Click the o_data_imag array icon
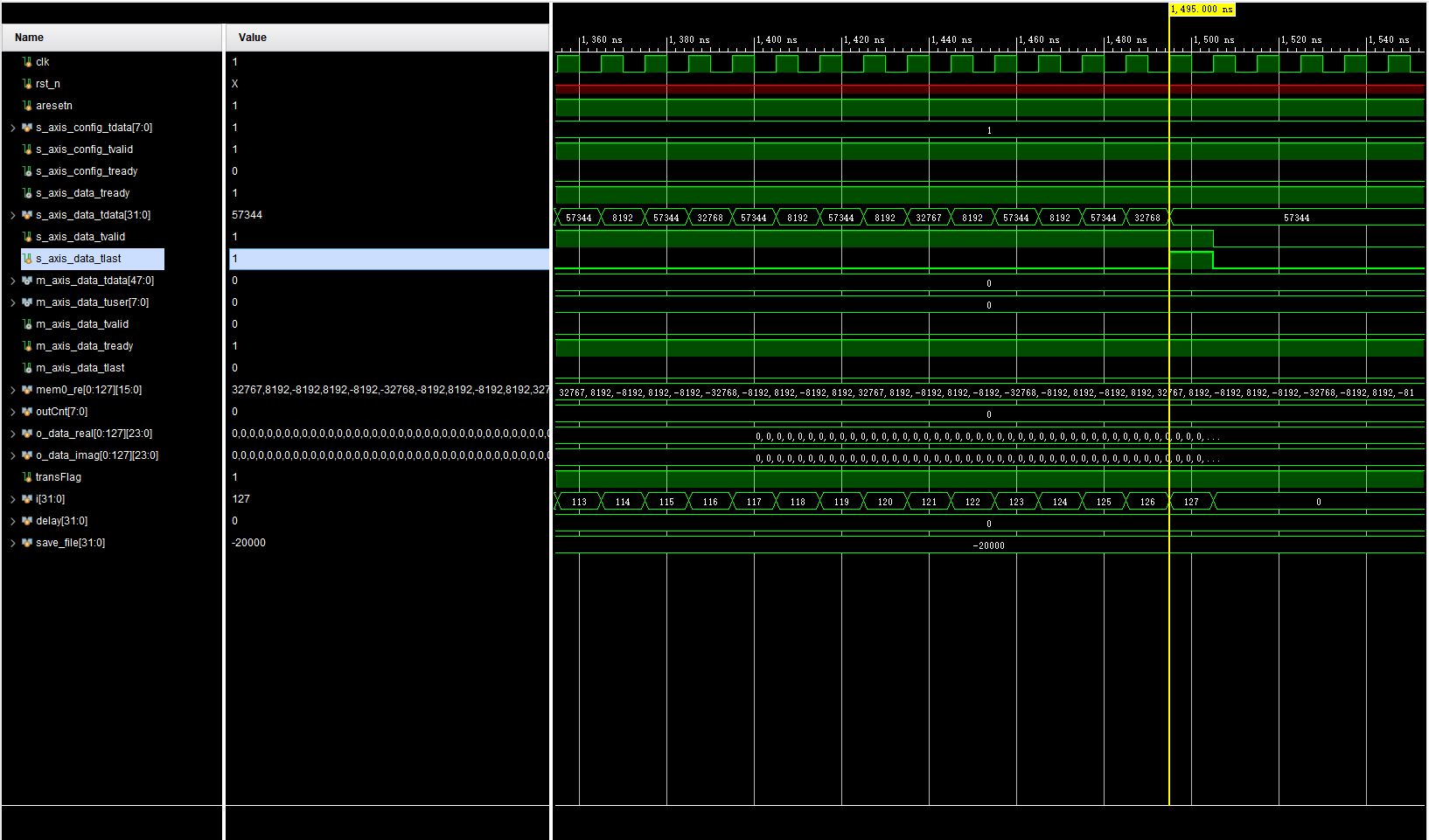The width and height of the screenshot is (1429, 840). (27, 455)
